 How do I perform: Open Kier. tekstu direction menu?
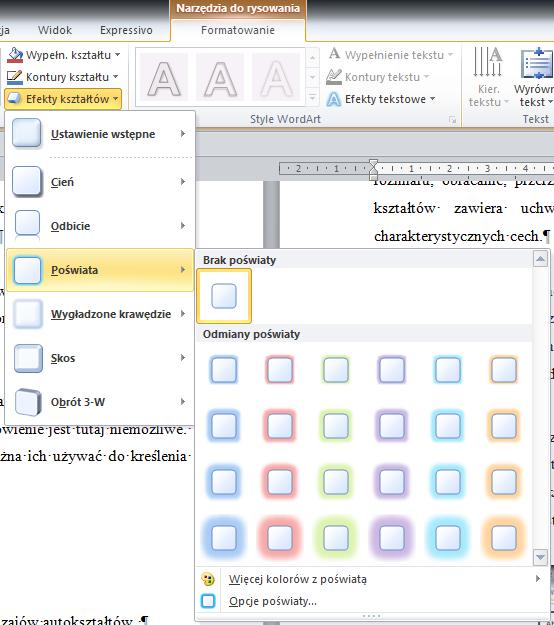point(489,77)
